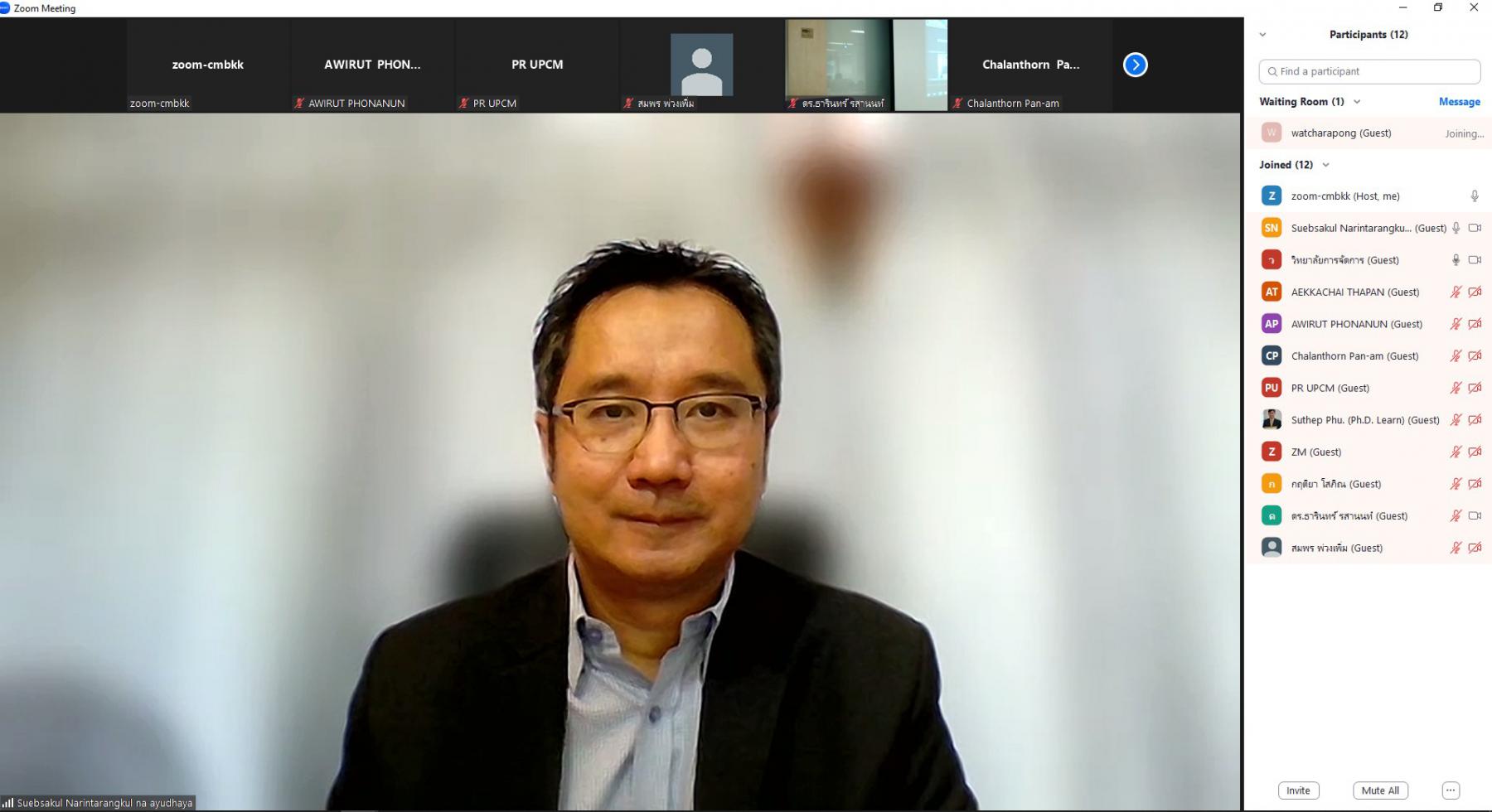Select zoom-cmbkk video thumbnail

208,65
